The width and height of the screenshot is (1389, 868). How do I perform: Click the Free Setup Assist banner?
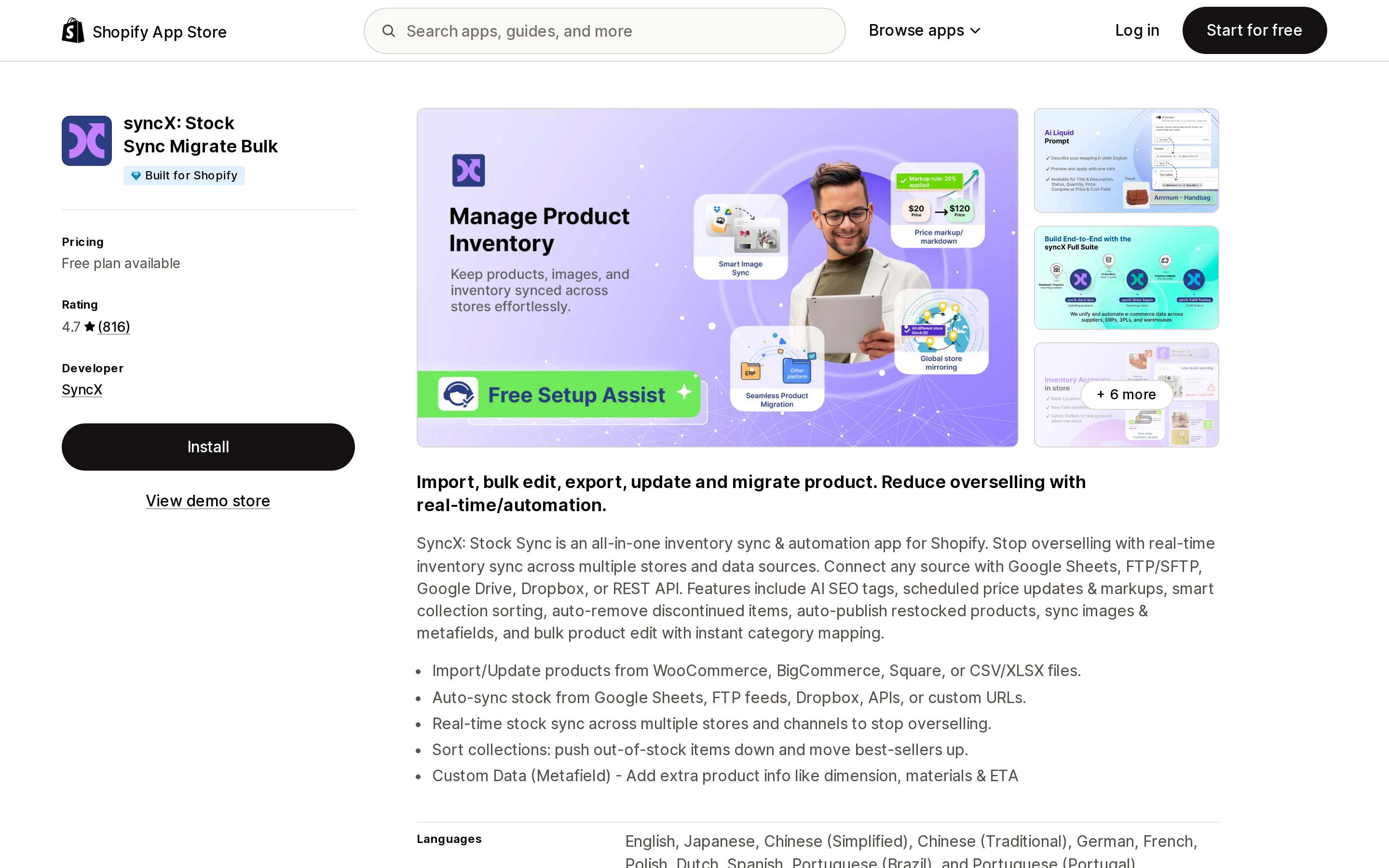point(559,394)
